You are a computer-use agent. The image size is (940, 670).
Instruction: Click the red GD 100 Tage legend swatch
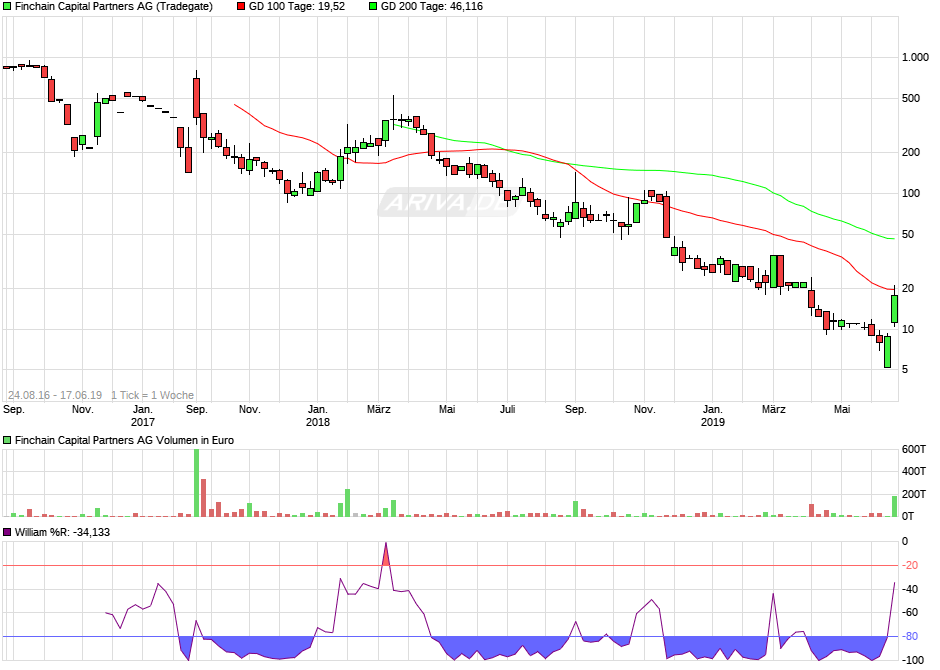pyautogui.click(x=241, y=7)
